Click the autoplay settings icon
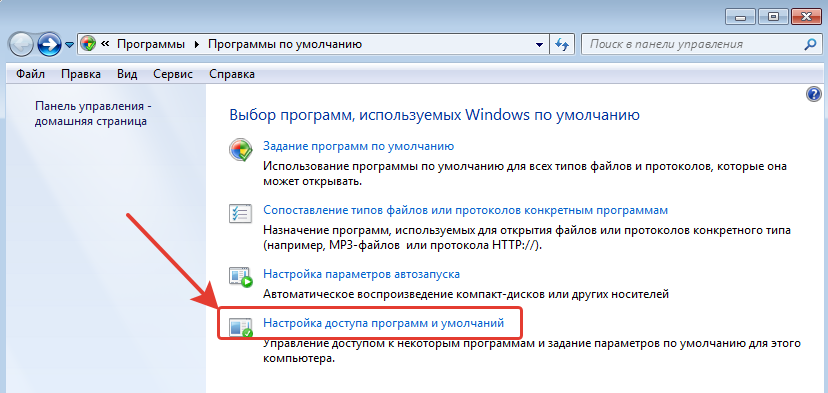The height and width of the screenshot is (393, 828). [241, 277]
